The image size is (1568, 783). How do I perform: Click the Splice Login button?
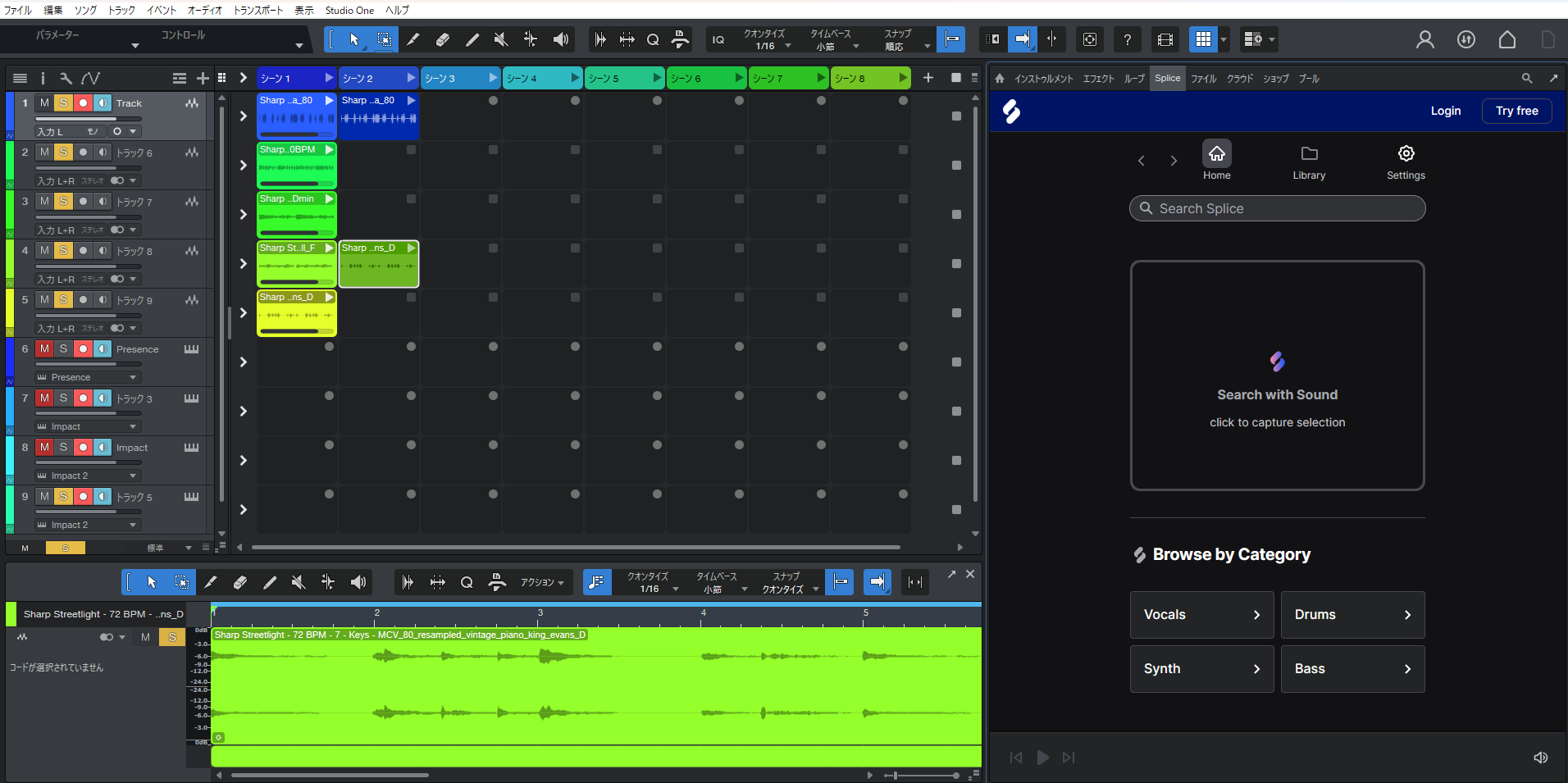(1445, 110)
